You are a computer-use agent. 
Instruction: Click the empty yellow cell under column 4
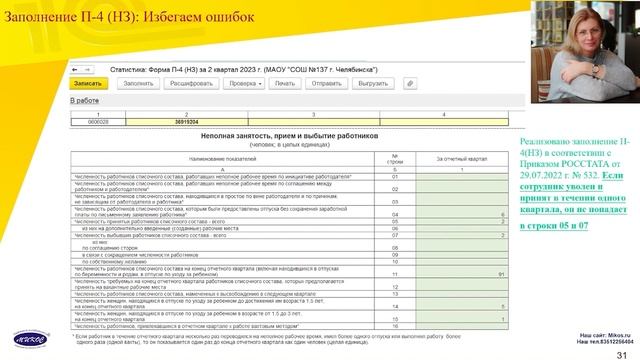click(x=444, y=122)
